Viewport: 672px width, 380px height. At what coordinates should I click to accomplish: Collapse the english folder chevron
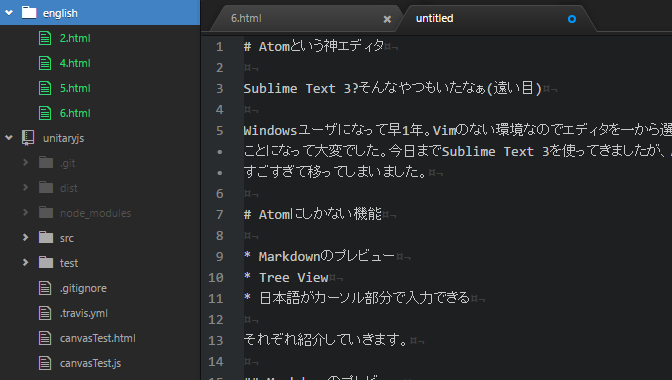[9, 13]
